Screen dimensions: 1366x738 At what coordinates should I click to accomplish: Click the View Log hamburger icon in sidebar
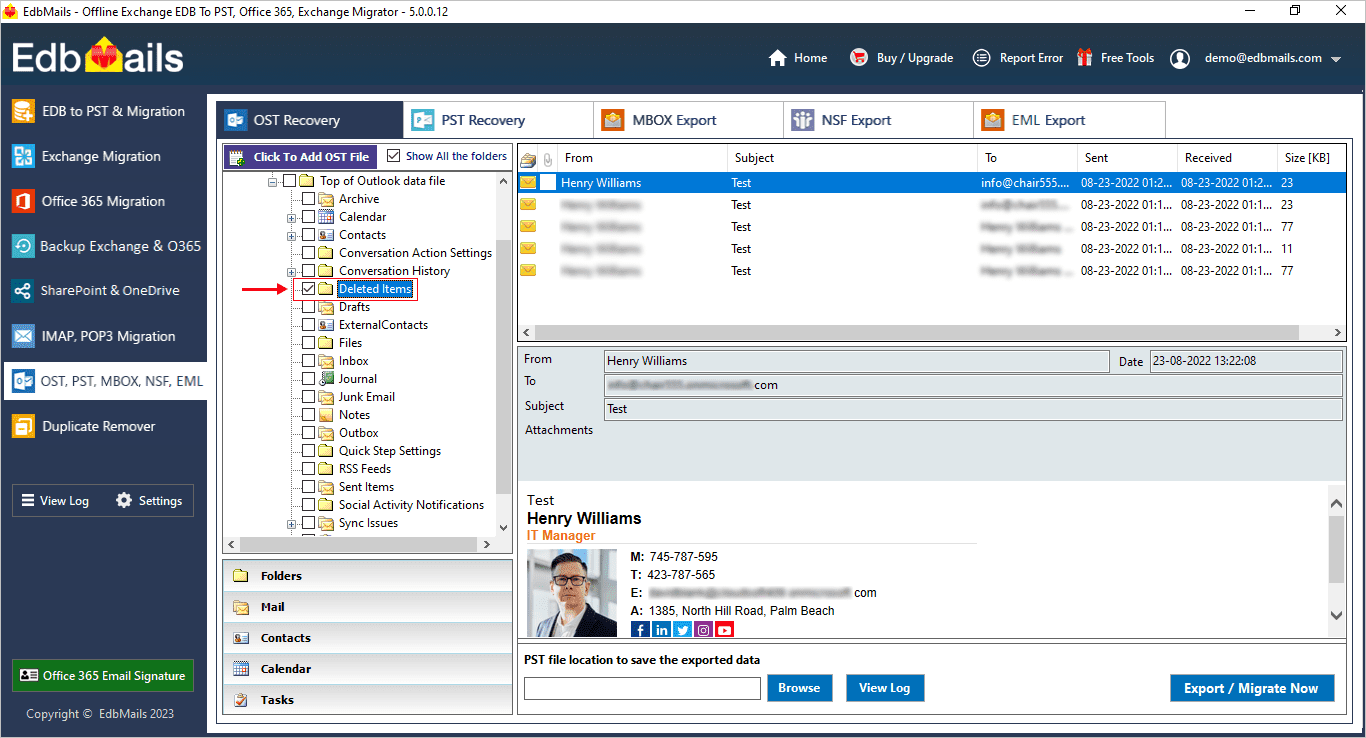pos(28,500)
